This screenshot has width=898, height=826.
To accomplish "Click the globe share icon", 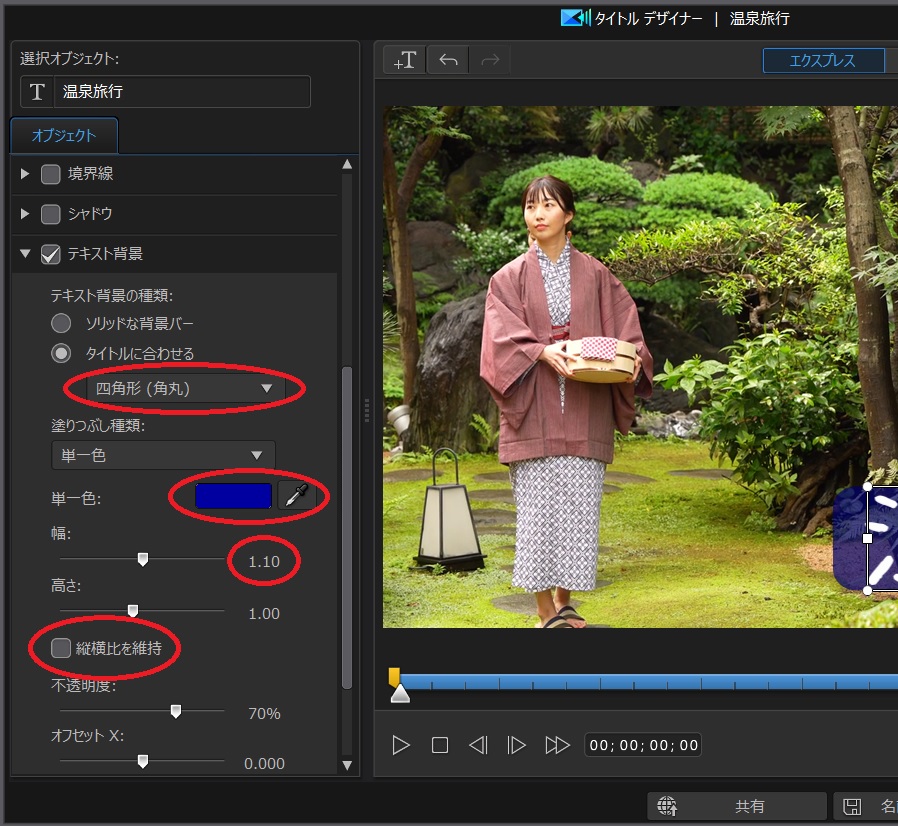I will [x=667, y=807].
